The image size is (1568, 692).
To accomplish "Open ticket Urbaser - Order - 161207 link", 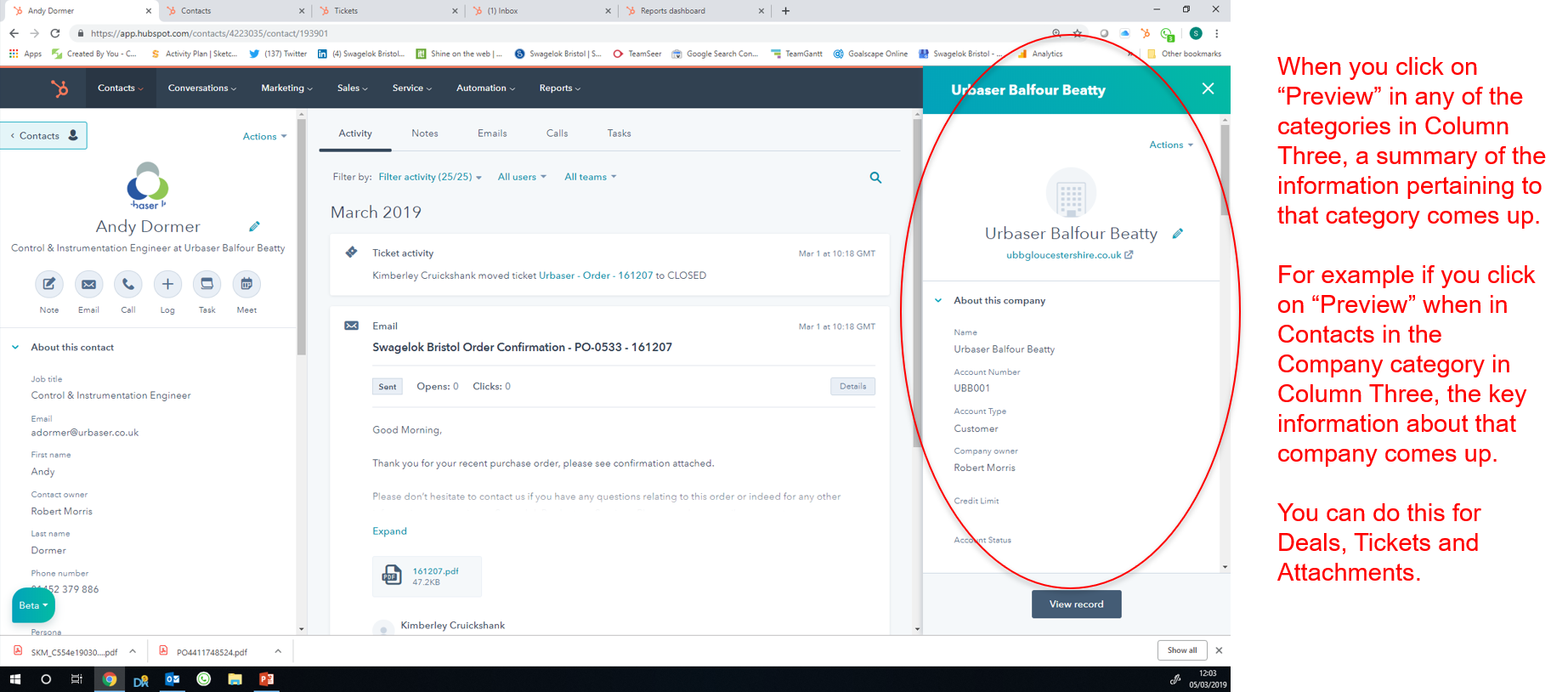I will pyautogui.click(x=596, y=275).
